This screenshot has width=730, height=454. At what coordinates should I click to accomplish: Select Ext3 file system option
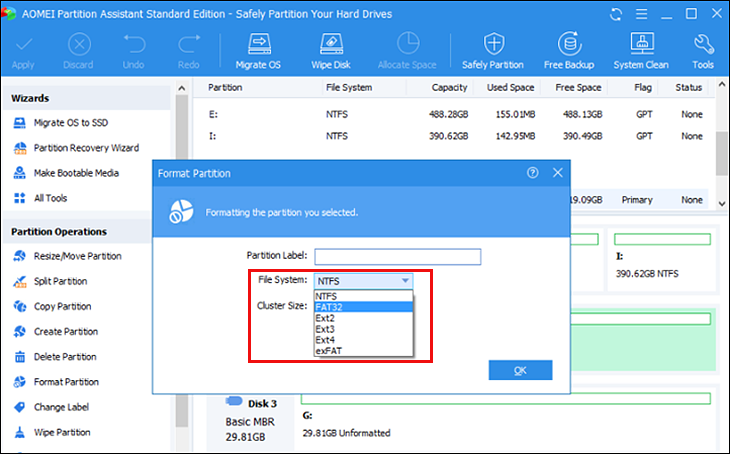(363, 329)
